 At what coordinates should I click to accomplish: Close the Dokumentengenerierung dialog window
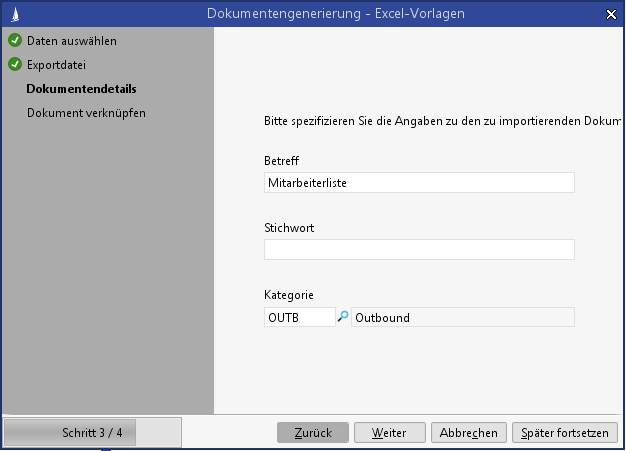611,13
